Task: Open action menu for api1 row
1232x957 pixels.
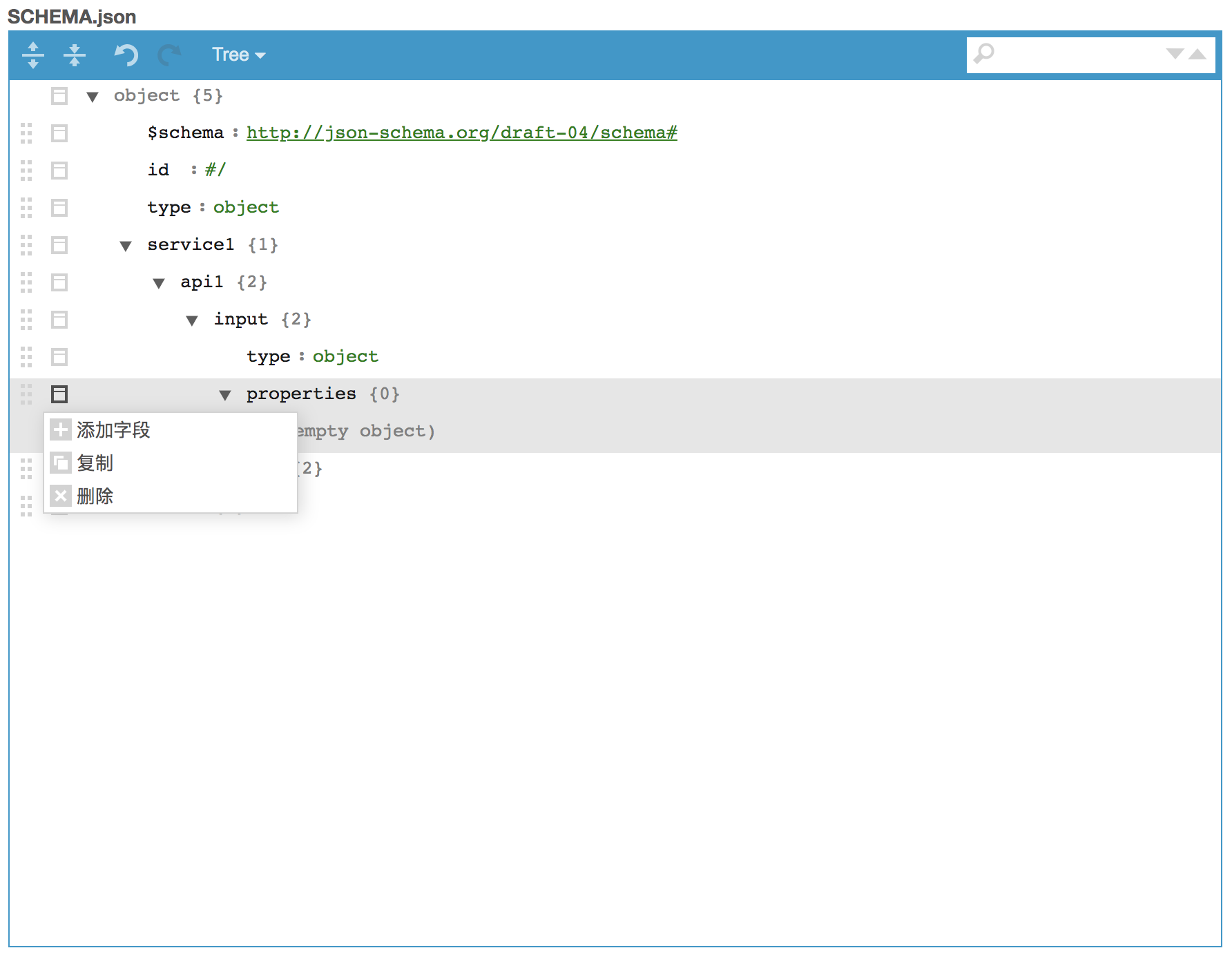Action: point(59,282)
